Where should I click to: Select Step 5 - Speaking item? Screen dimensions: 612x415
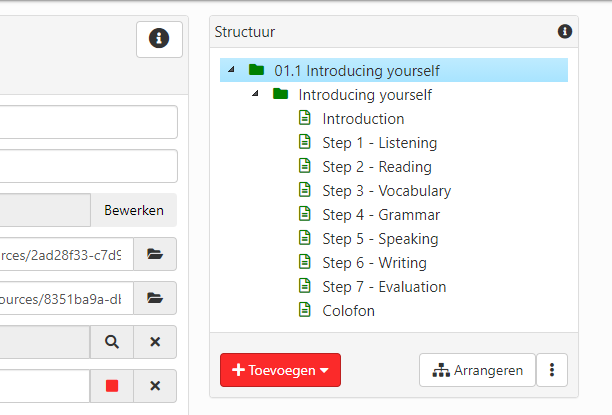tap(380, 239)
